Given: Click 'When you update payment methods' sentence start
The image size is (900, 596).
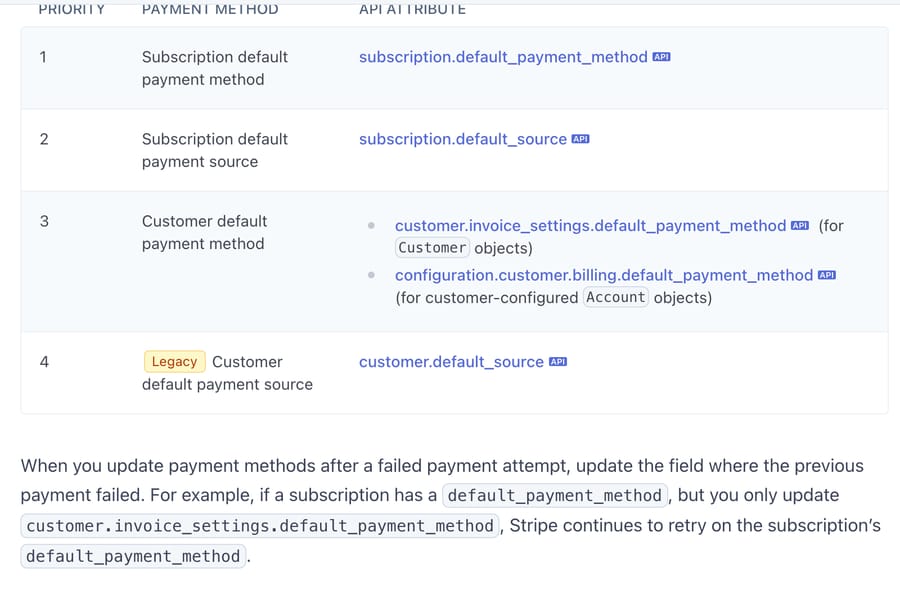Looking at the screenshot, I should [168, 466].
